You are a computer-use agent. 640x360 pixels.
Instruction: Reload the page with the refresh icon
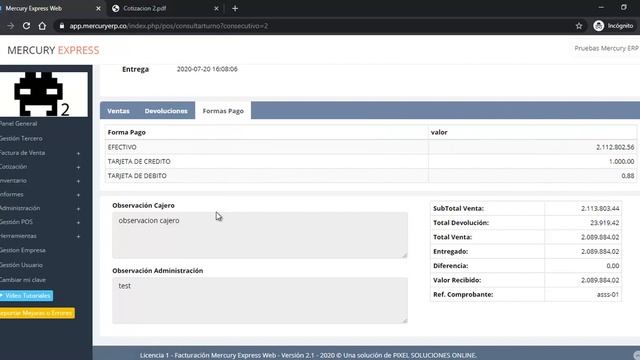point(27,26)
